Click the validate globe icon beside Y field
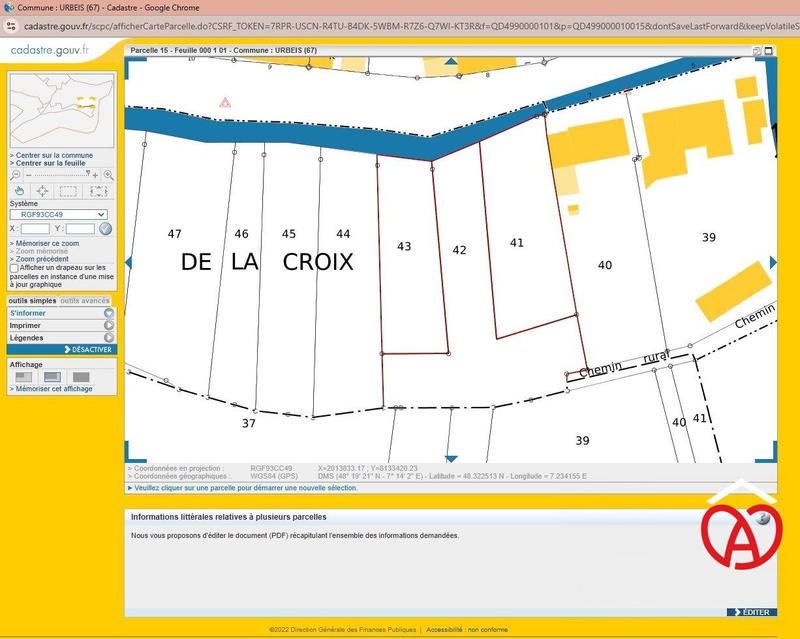The width and height of the screenshot is (800, 639). pyautogui.click(x=106, y=228)
